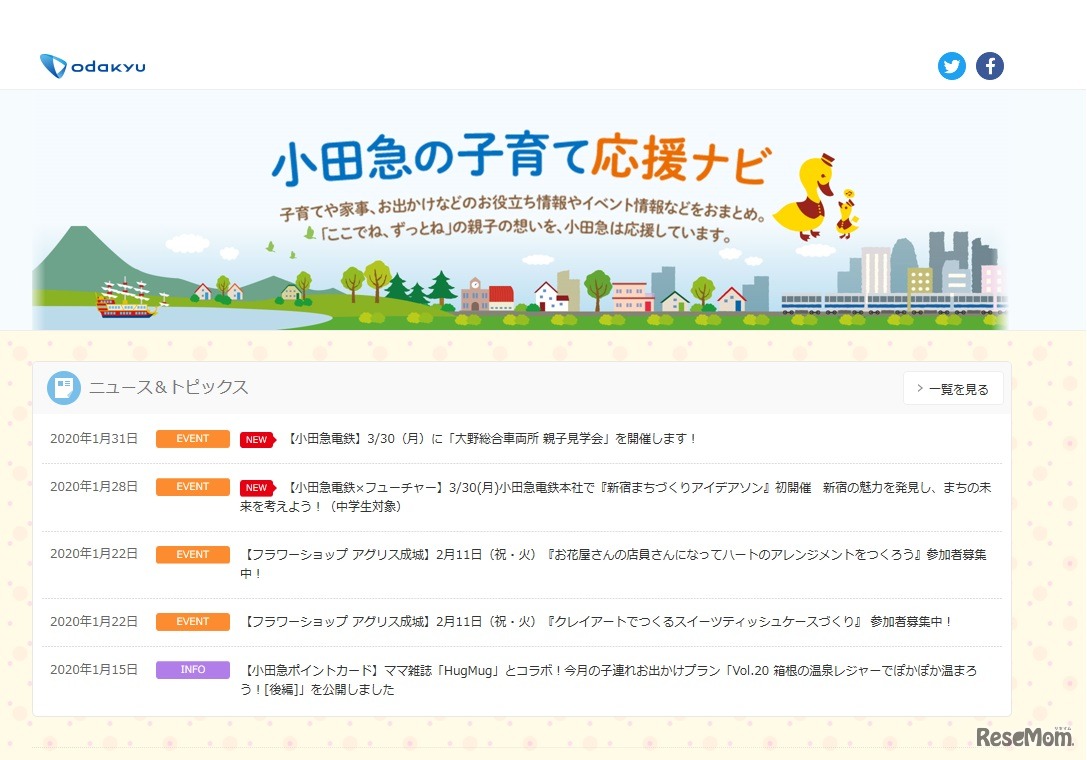The height and width of the screenshot is (760, 1087).
Task: Click the NEW badge on the アイデアソン row
Action: pos(258,487)
